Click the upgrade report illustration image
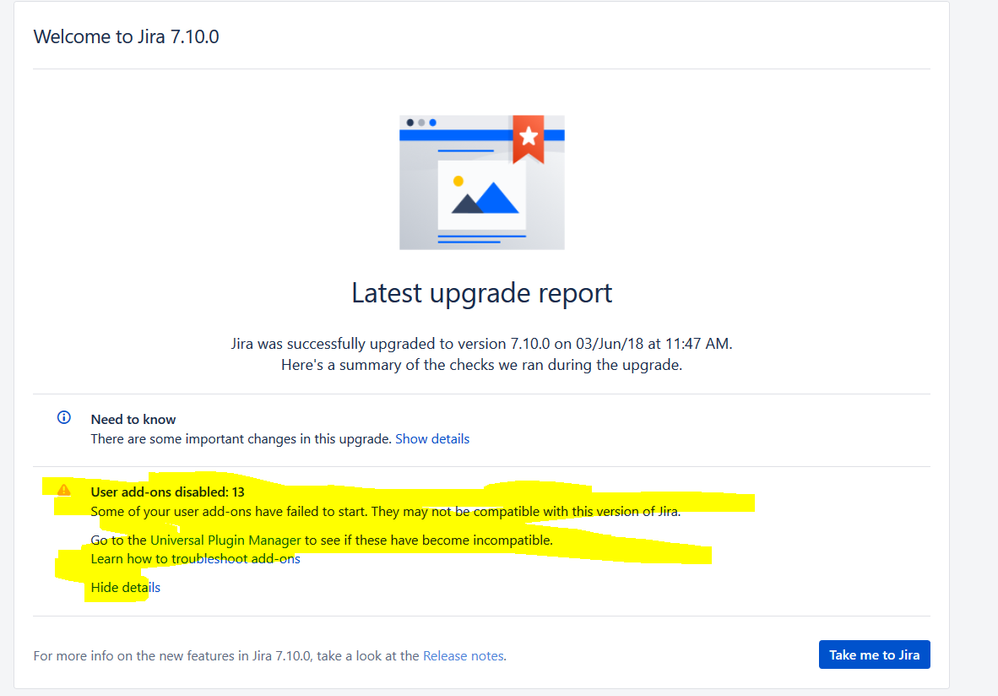The height and width of the screenshot is (696, 998). click(x=482, y=183)
